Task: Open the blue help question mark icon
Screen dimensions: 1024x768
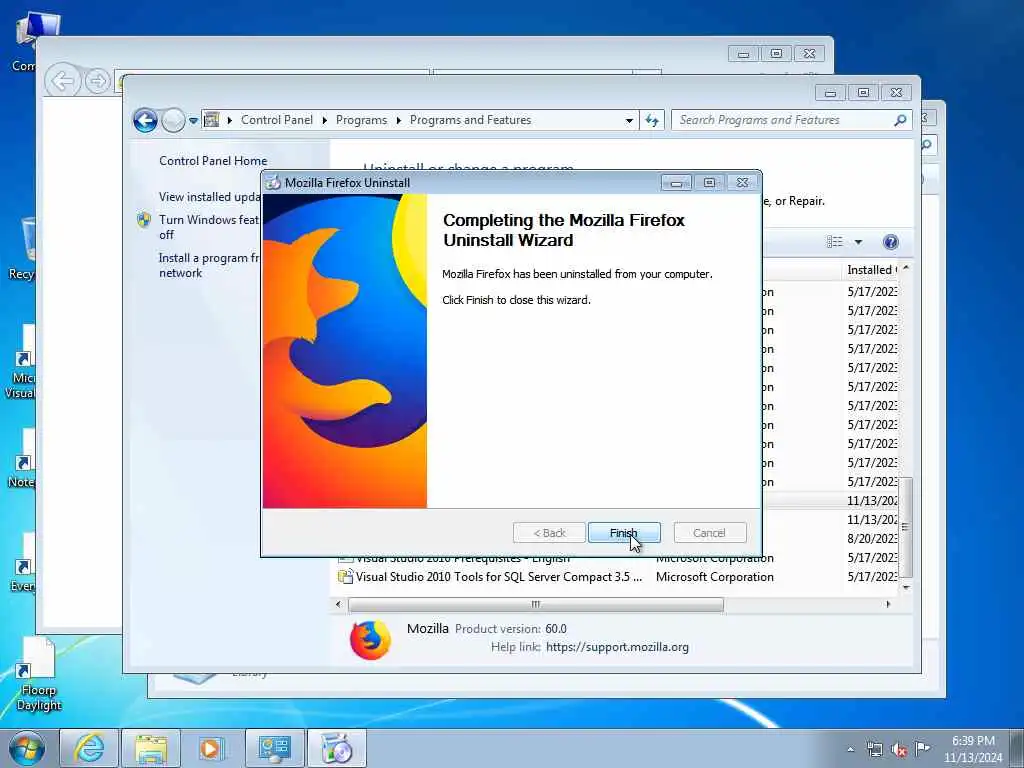Action: click(x=890, y=242)
